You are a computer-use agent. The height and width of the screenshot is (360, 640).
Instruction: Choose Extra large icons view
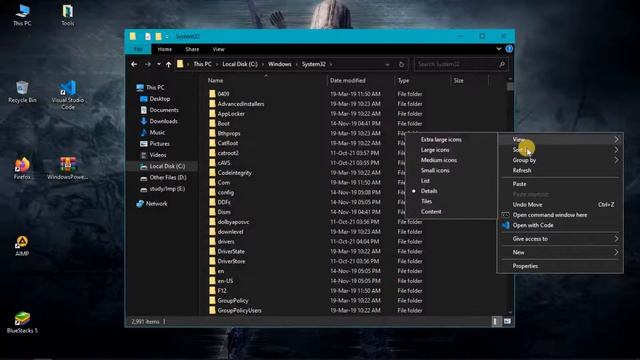tap(441, 140)
